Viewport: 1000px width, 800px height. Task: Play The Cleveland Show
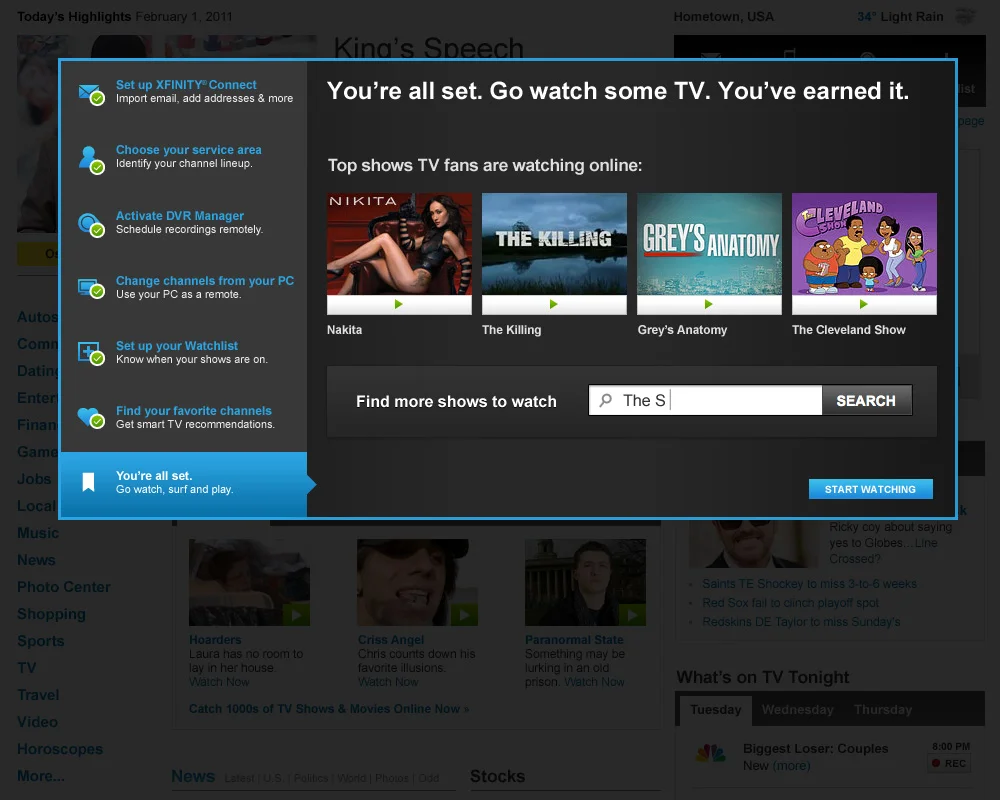pyautogui.click(x=864, y=304)
